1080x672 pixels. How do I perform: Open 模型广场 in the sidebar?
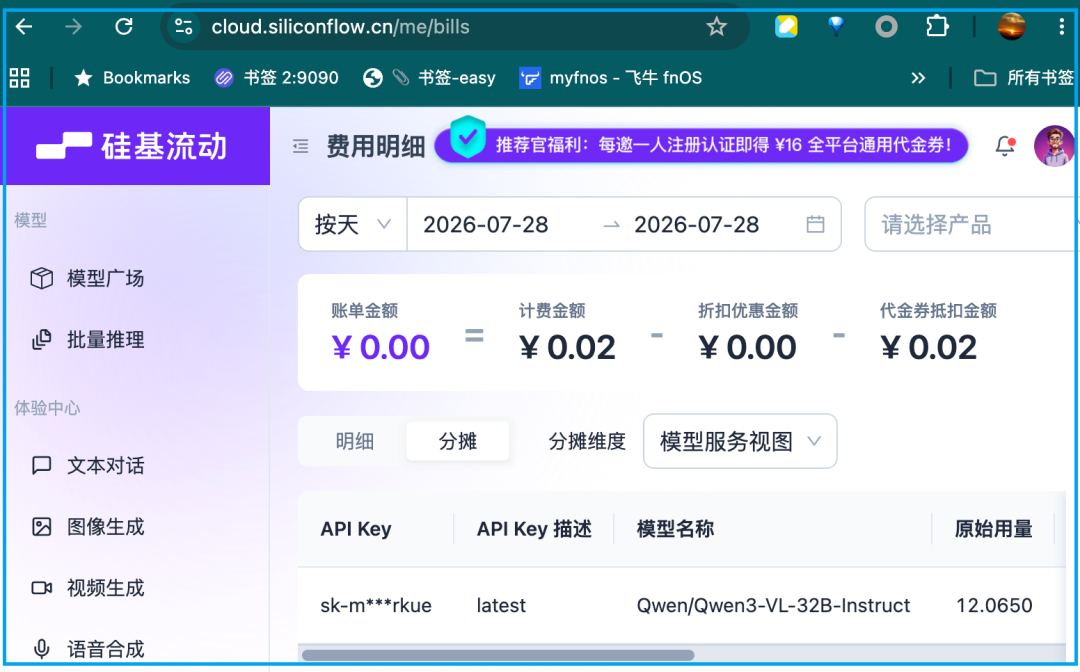87,278
